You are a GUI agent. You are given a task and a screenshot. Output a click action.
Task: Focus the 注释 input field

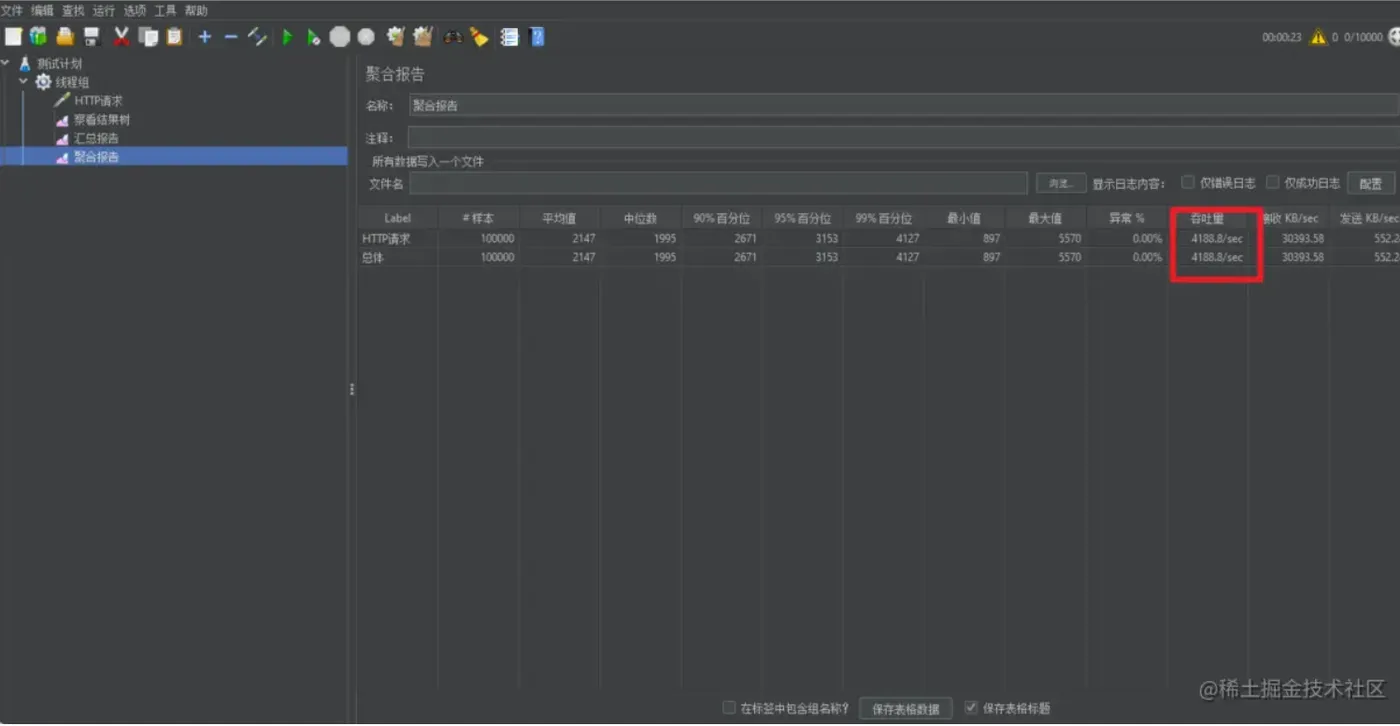[x=903, y=138]
